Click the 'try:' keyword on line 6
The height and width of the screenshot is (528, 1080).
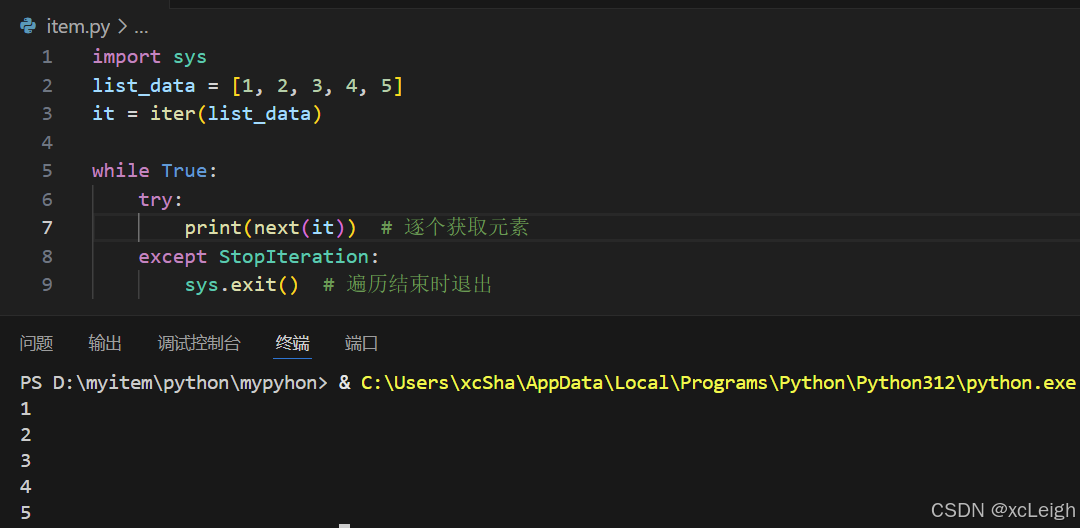point(160,200)
